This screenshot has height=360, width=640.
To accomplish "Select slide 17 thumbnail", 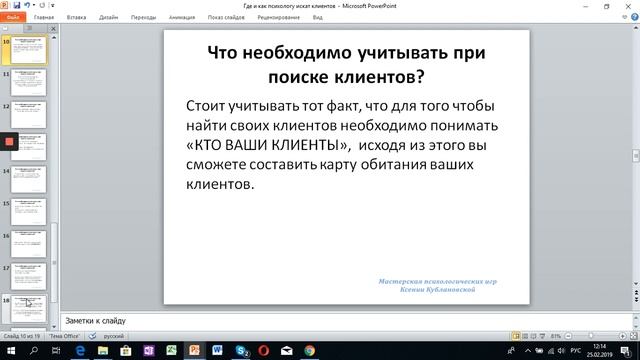I will [29, 276].
